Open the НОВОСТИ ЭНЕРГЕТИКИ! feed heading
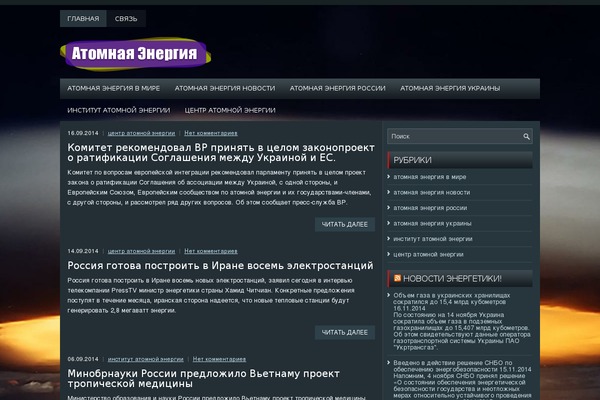 point(452,279)
